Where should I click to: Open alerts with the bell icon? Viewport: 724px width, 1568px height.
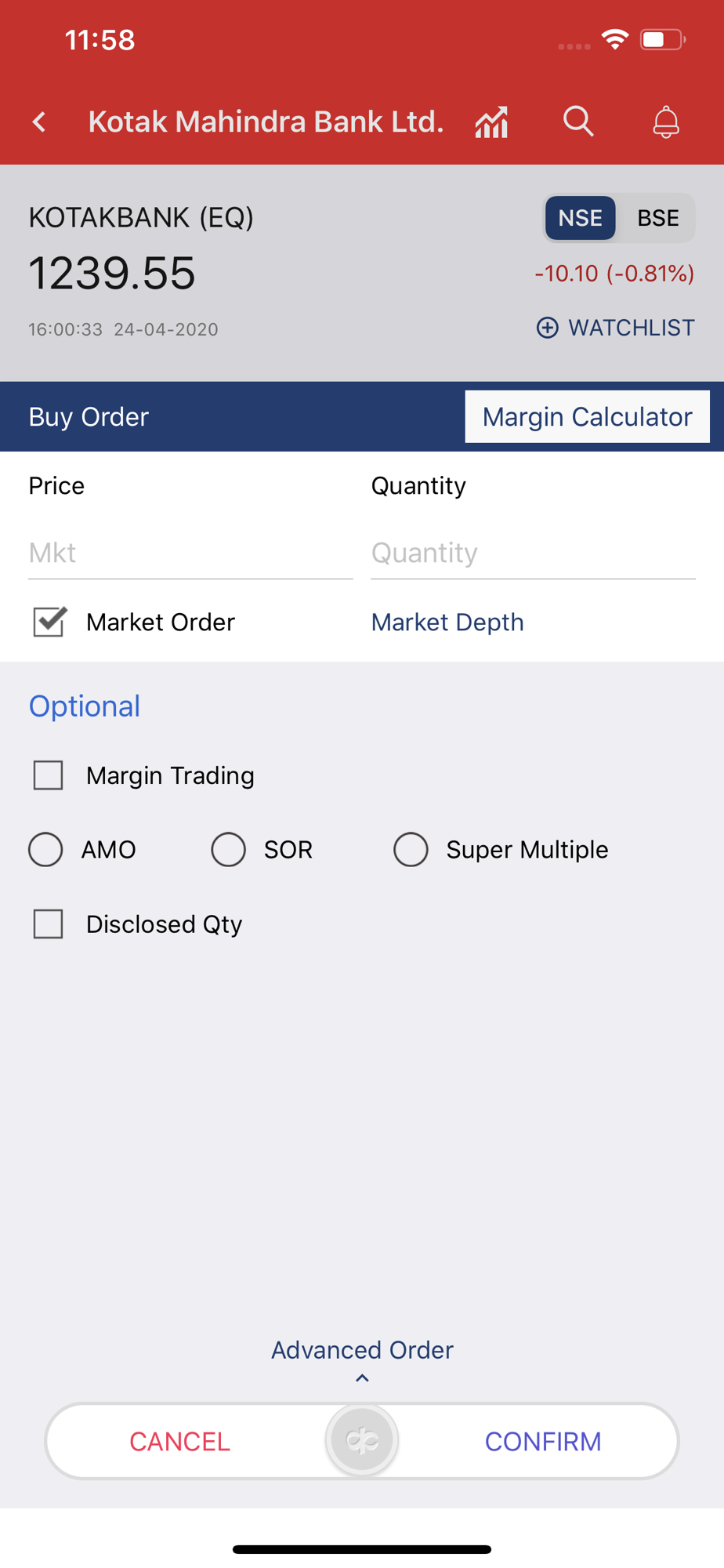(666, 122)
